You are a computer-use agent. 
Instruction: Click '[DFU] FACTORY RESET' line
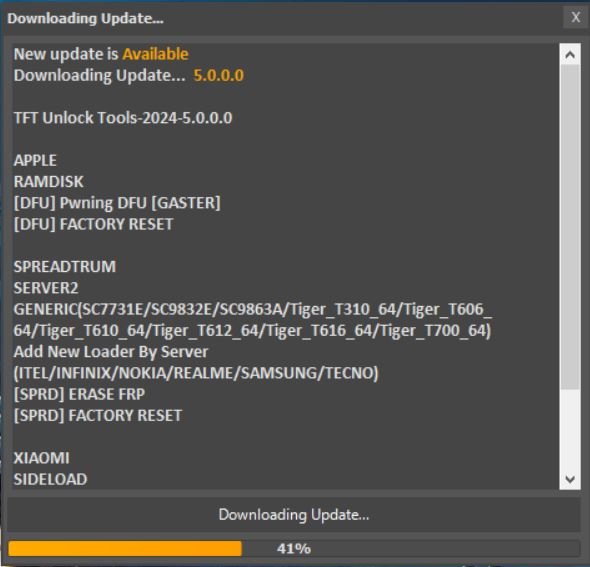coord(93,224)
